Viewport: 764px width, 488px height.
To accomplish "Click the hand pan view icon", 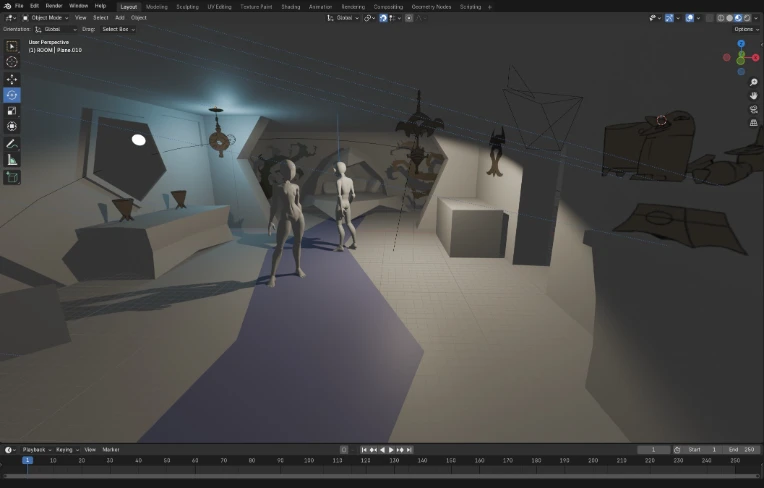I will click(754, 96).
